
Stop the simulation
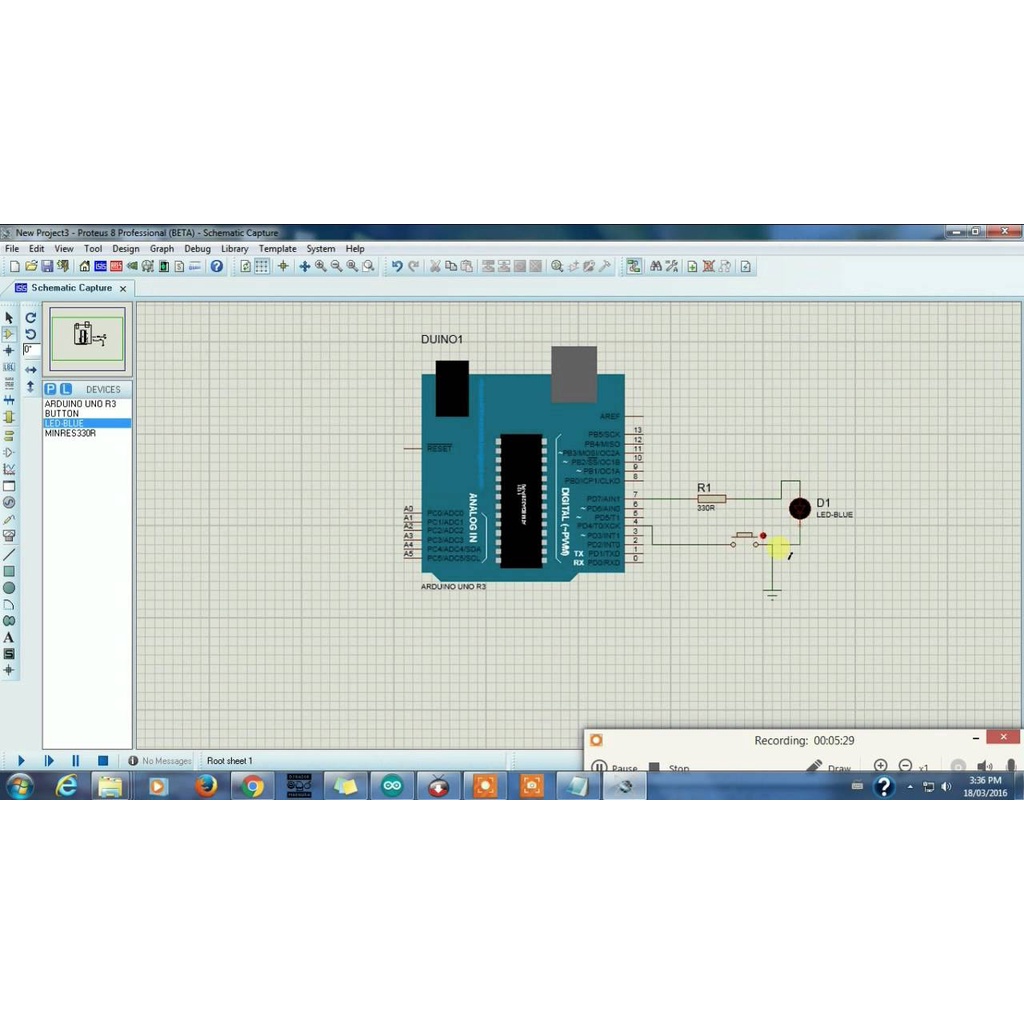(x=103, y=760)
